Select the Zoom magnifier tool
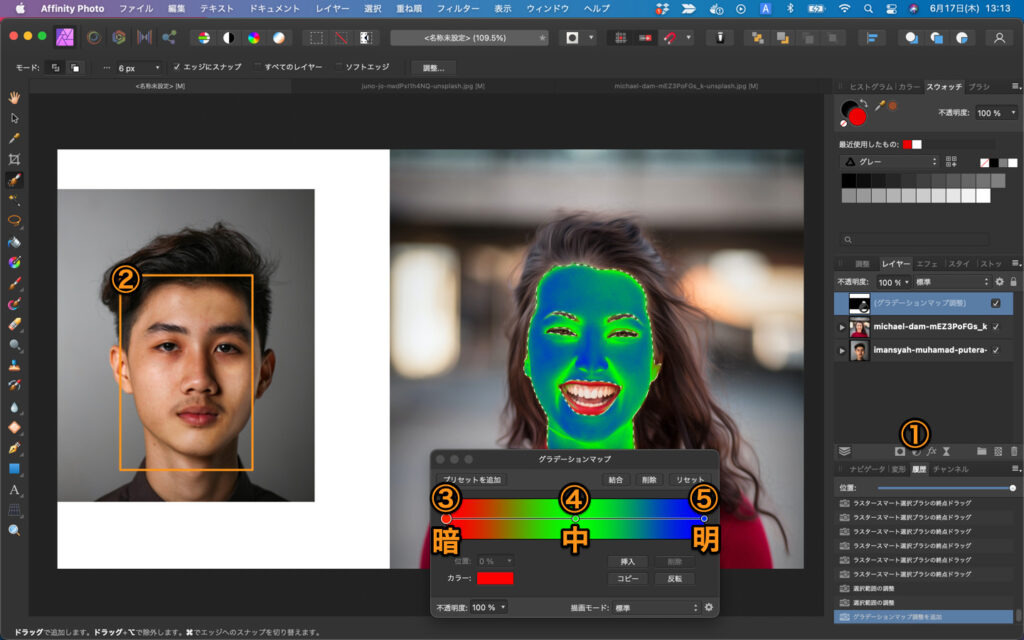 tap(14, 530)
